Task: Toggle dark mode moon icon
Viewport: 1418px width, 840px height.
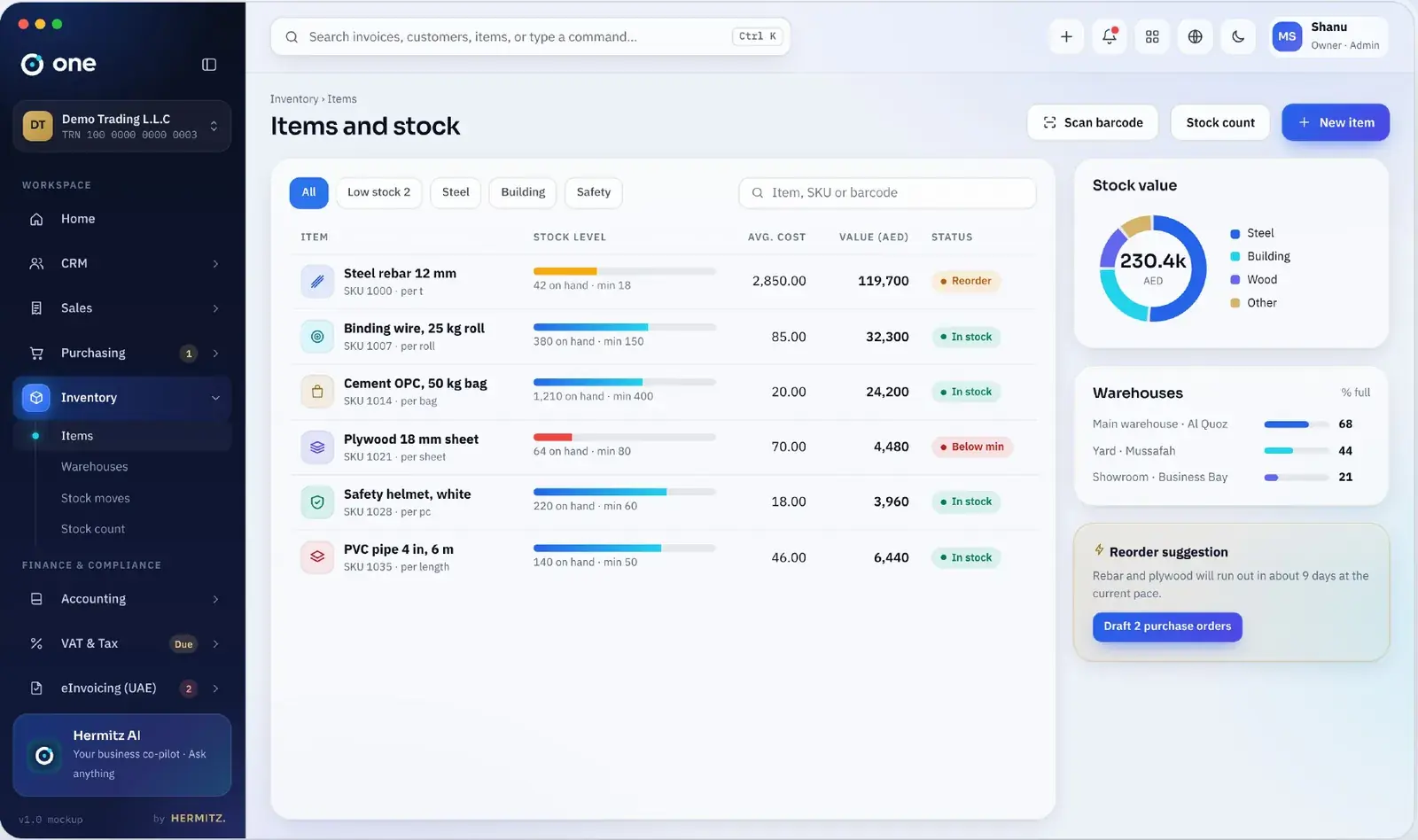Action: point(1238,36)
